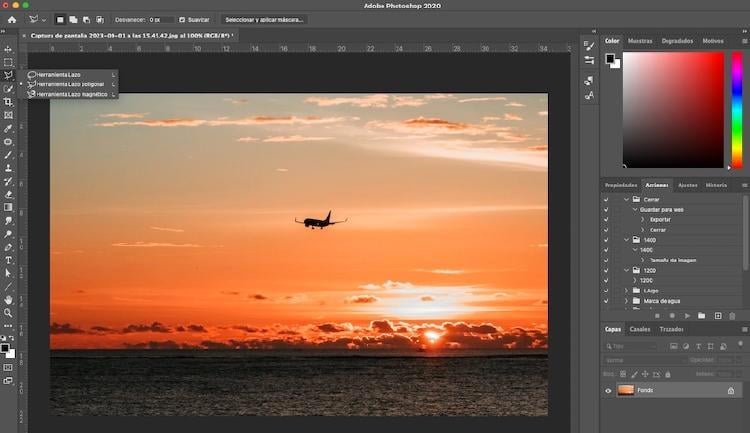Click the rainbow hue slider strip
This screenshot has height=433, width=750.
[x=737, y=110]
